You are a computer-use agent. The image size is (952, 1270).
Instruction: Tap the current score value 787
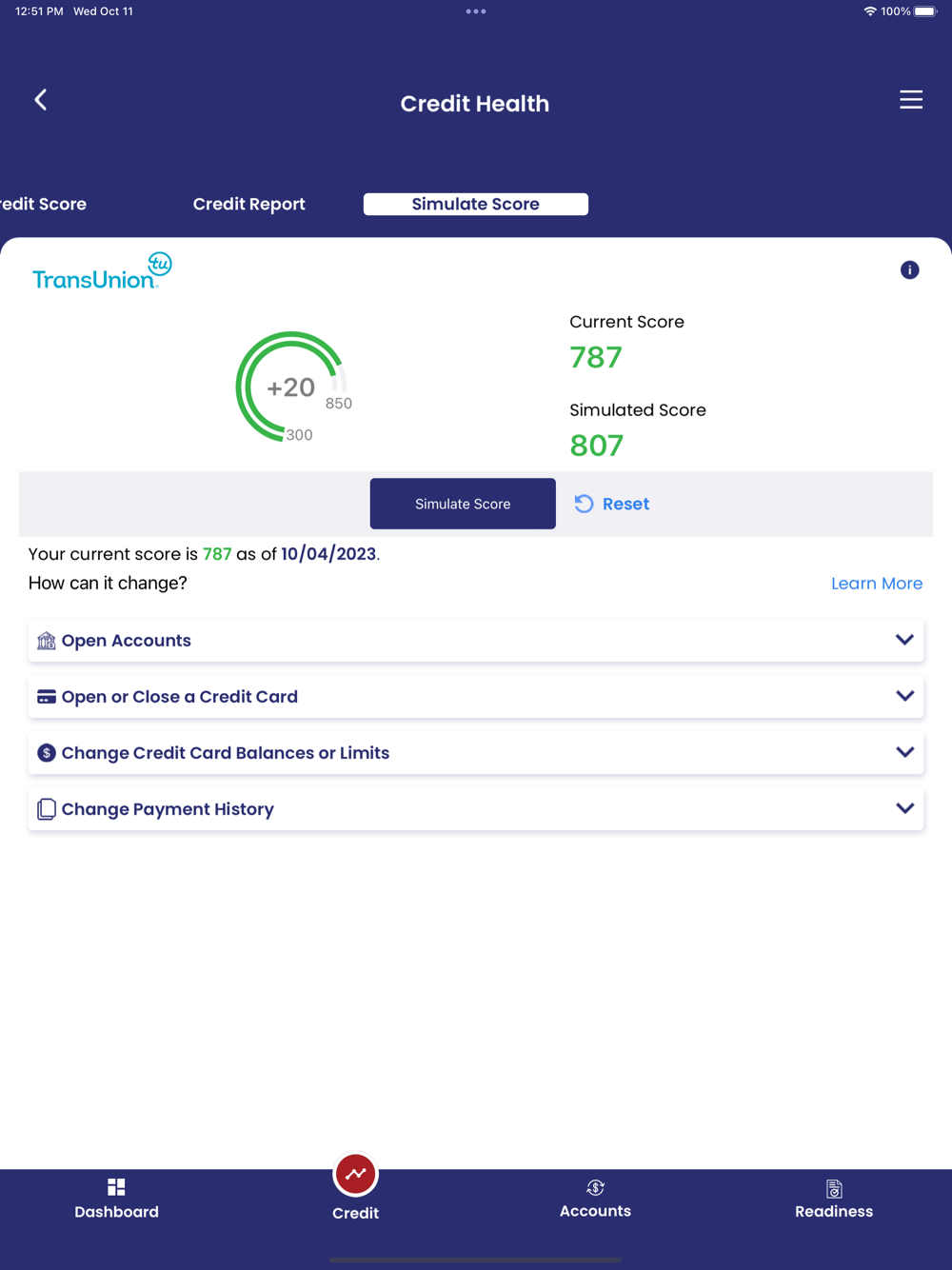[596, 357]
